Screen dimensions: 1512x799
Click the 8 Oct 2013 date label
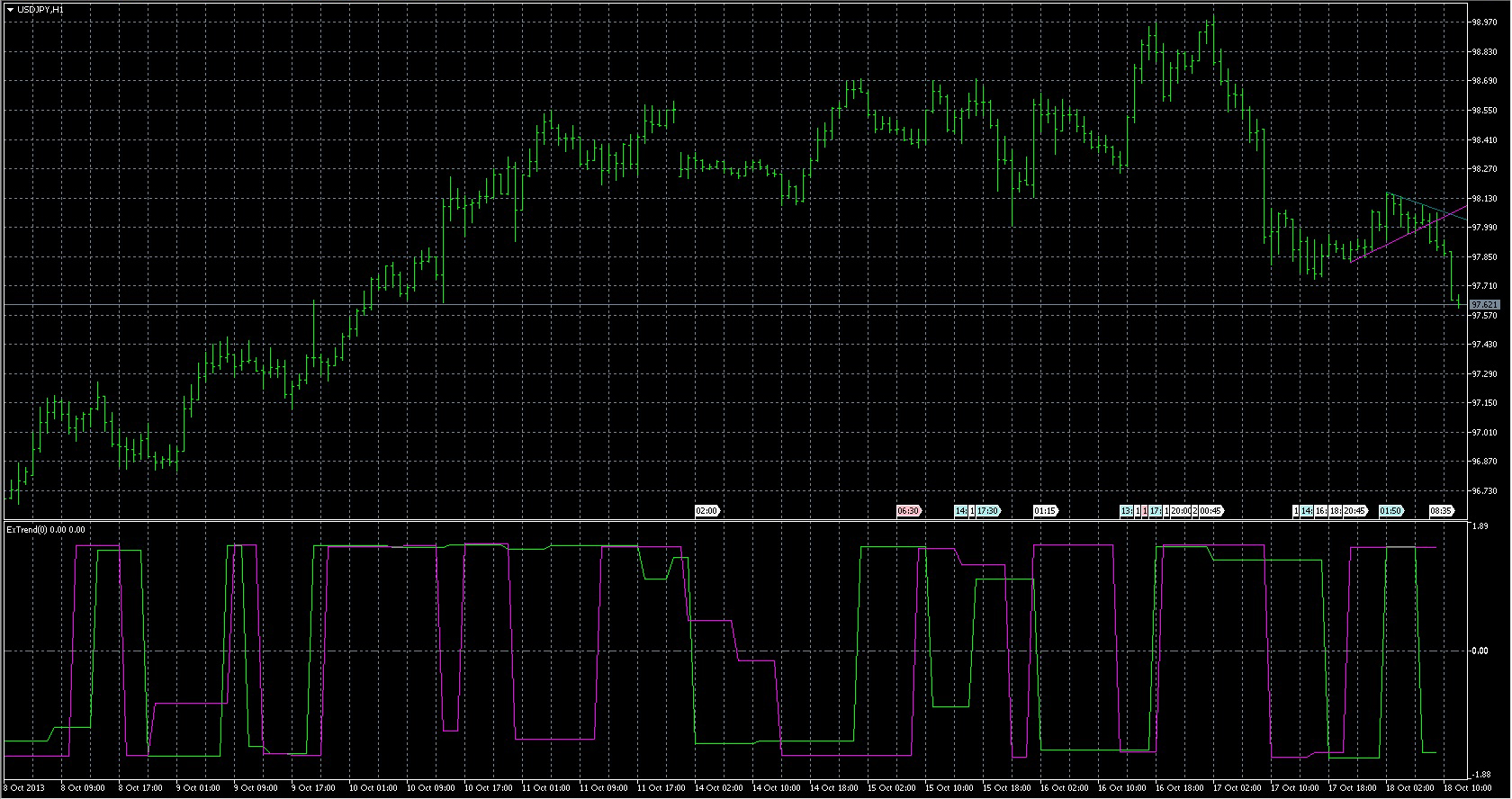(x=25, y=788)
